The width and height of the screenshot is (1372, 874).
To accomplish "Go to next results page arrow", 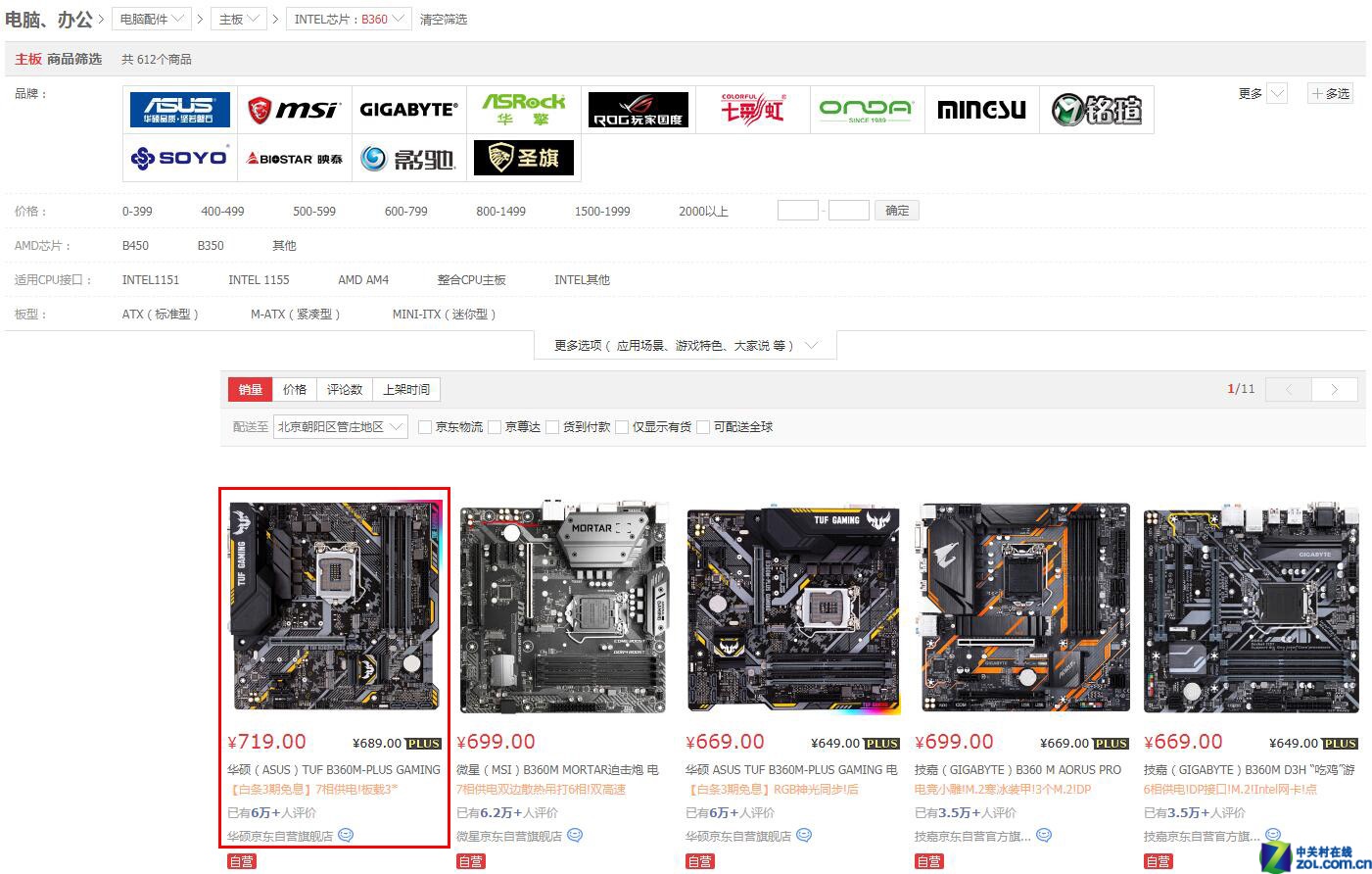I will [1334, 389].
